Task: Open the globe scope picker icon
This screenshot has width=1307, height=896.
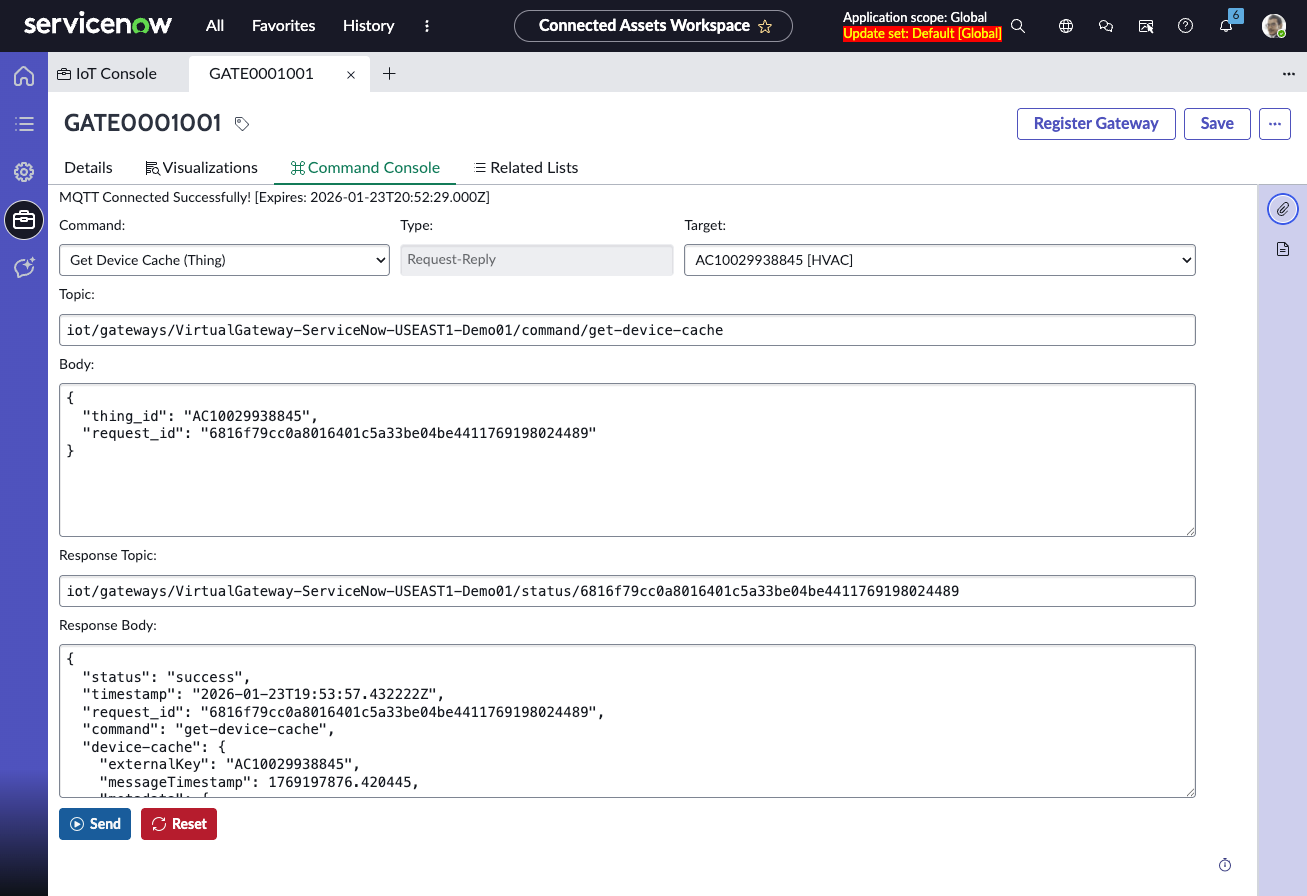Action: pyautogui.click(x=1066, y=26)
